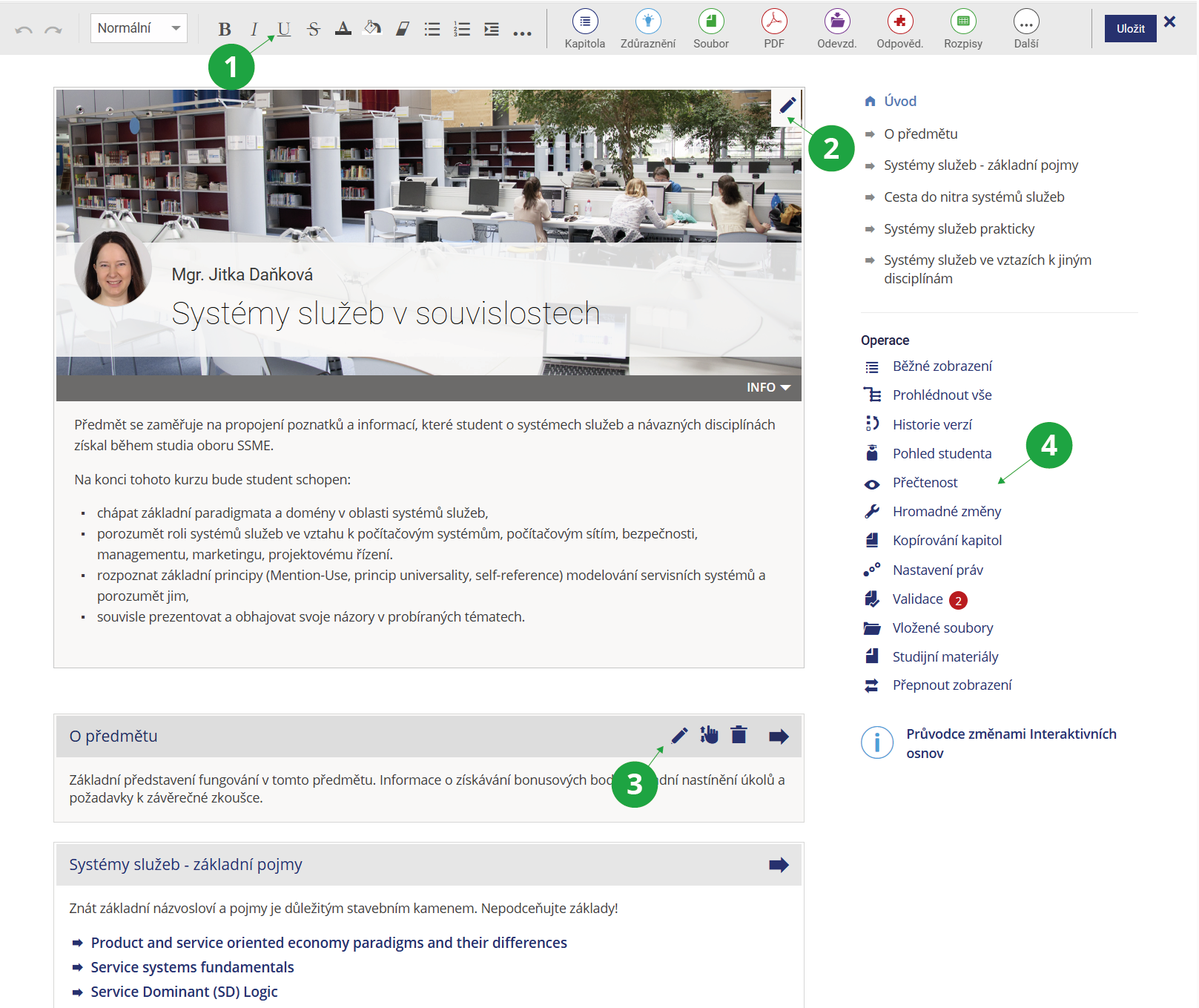Open Service systems fundamentals link
The width and height of the screenshot is (1199, 1008).
pos(192,967)
